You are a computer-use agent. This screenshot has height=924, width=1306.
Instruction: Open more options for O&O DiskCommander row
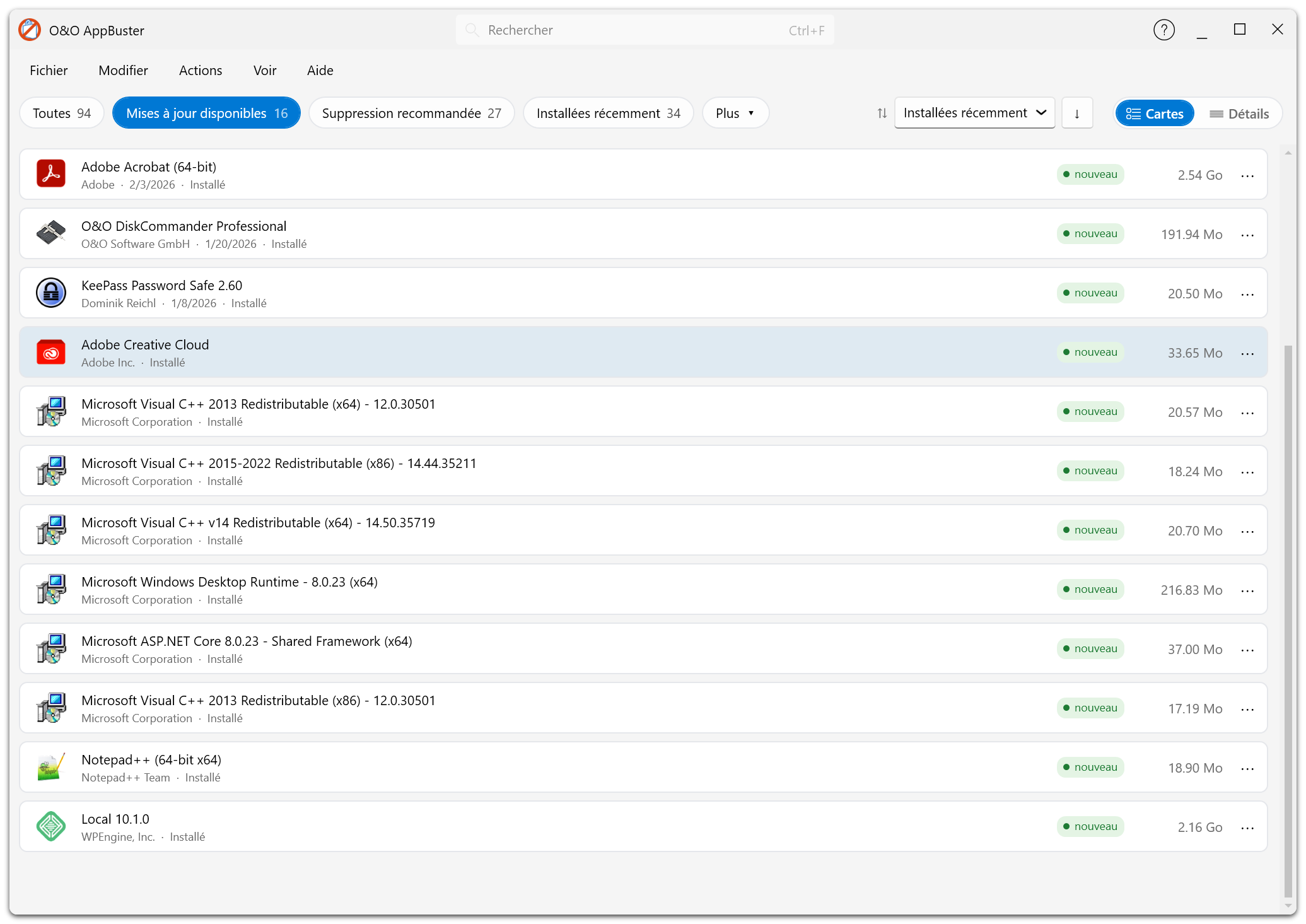[x=1247, y=235]
